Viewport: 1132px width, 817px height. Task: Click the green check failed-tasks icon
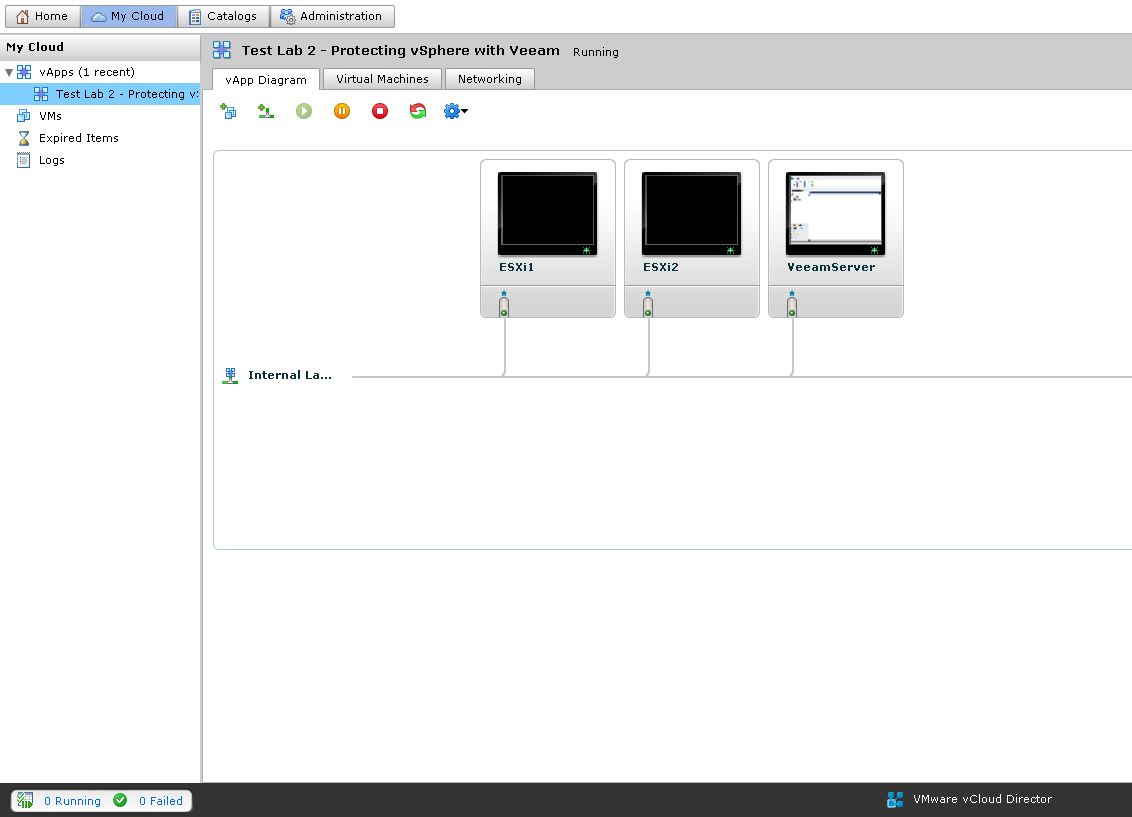coord(121,800)
